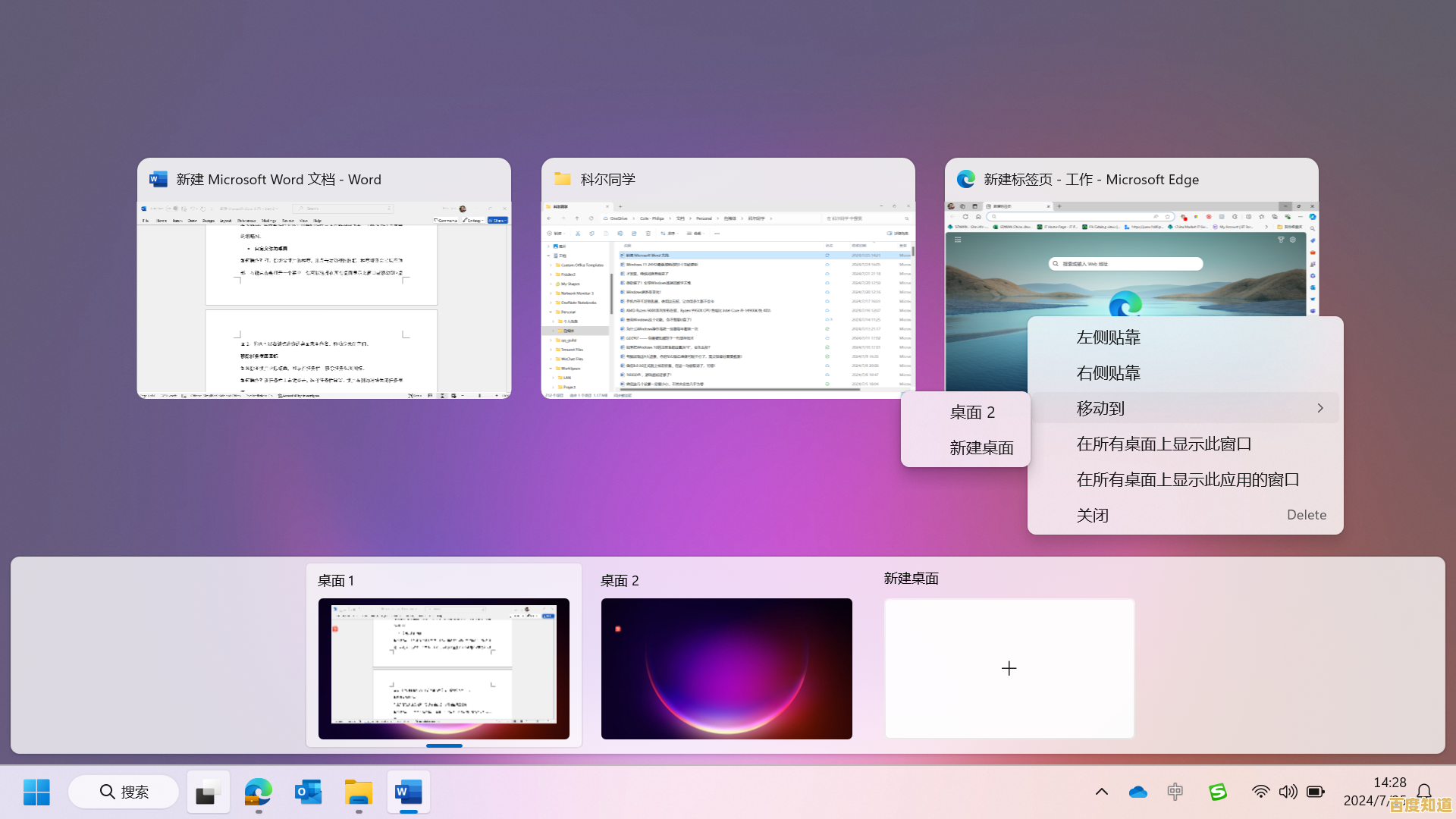Image resolution: width=1456 pixels, height=819 pixels.
Task: Create a new desktop with the plus button
Action: pyautogui.click(x=1009, y=668)
